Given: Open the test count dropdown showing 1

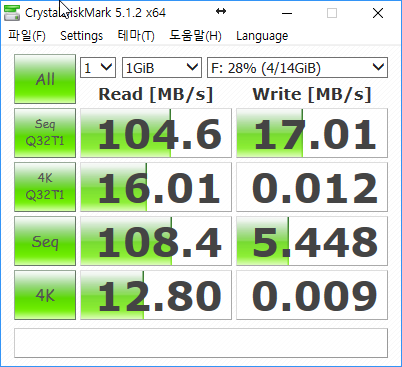Looking at the screenshot, I should [98, 68].
